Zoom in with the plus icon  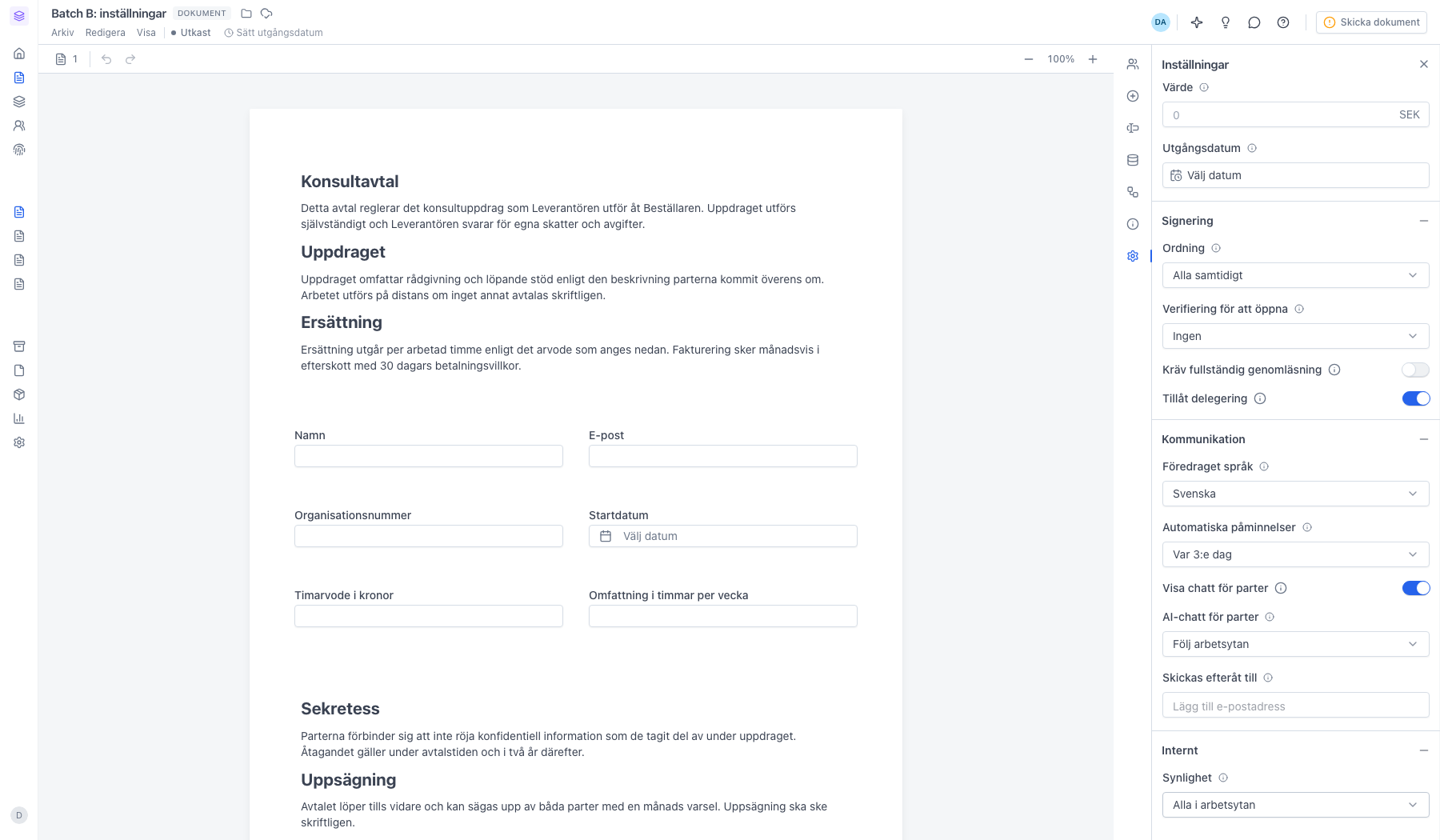point(1093,59)
